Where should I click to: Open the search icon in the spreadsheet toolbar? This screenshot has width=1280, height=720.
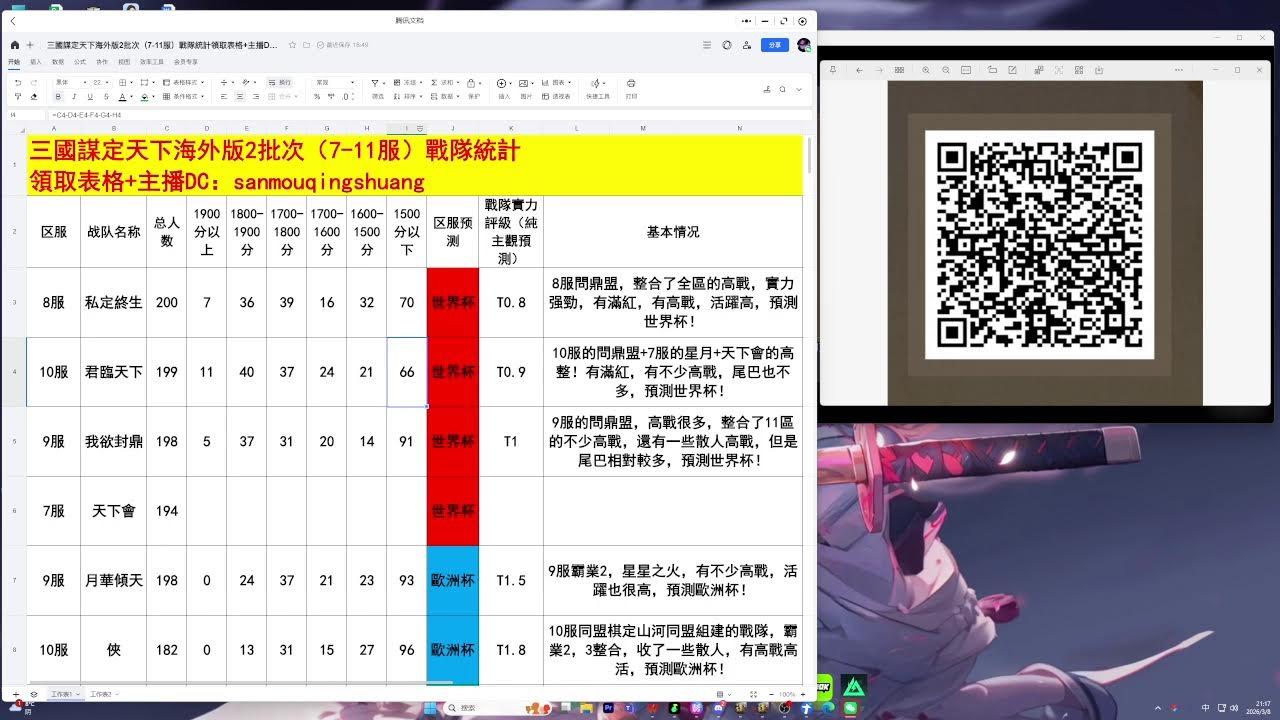(x=782, y=89)
